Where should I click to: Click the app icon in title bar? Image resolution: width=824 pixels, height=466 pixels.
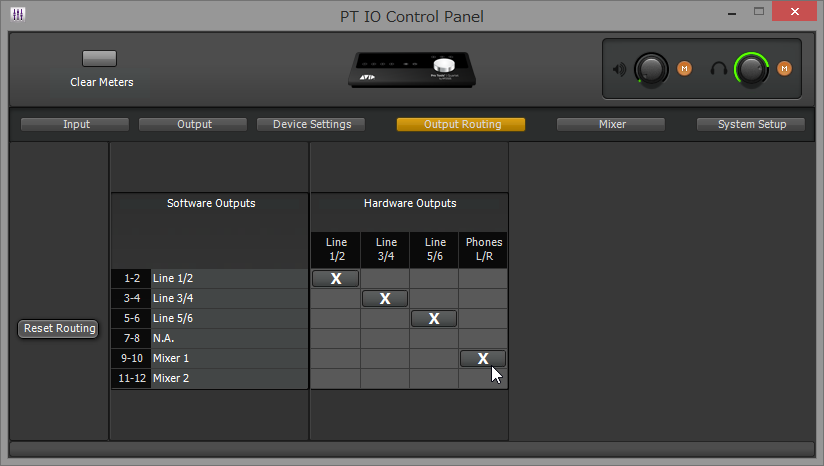coord(18,14)
